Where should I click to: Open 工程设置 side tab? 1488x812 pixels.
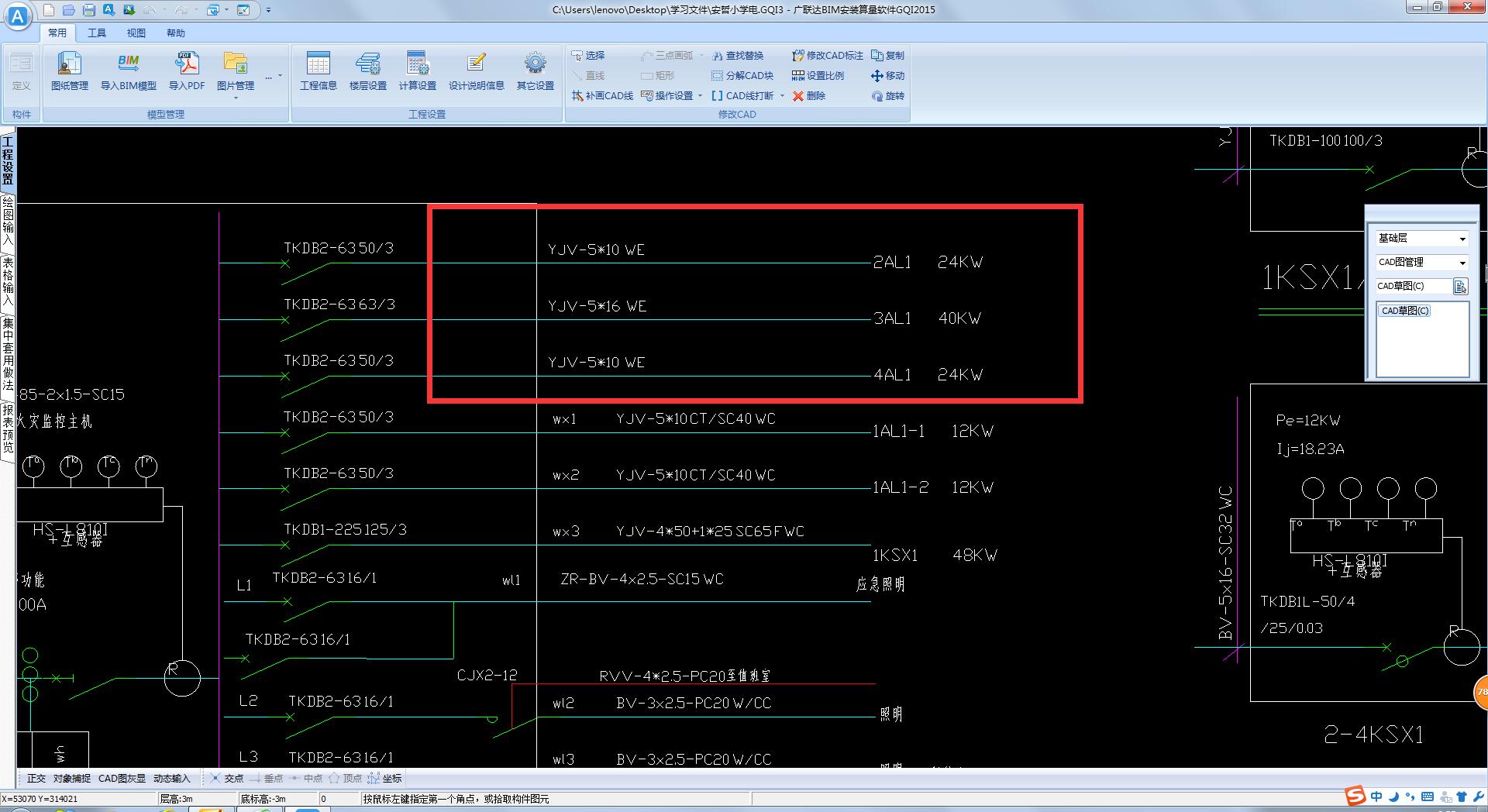8,161
